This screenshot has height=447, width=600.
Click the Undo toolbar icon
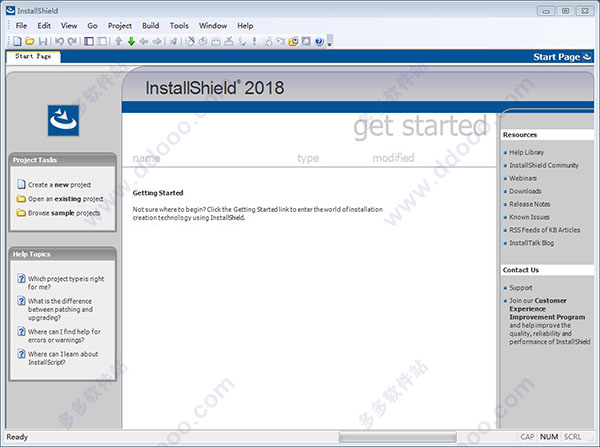[x=59, y=41]
